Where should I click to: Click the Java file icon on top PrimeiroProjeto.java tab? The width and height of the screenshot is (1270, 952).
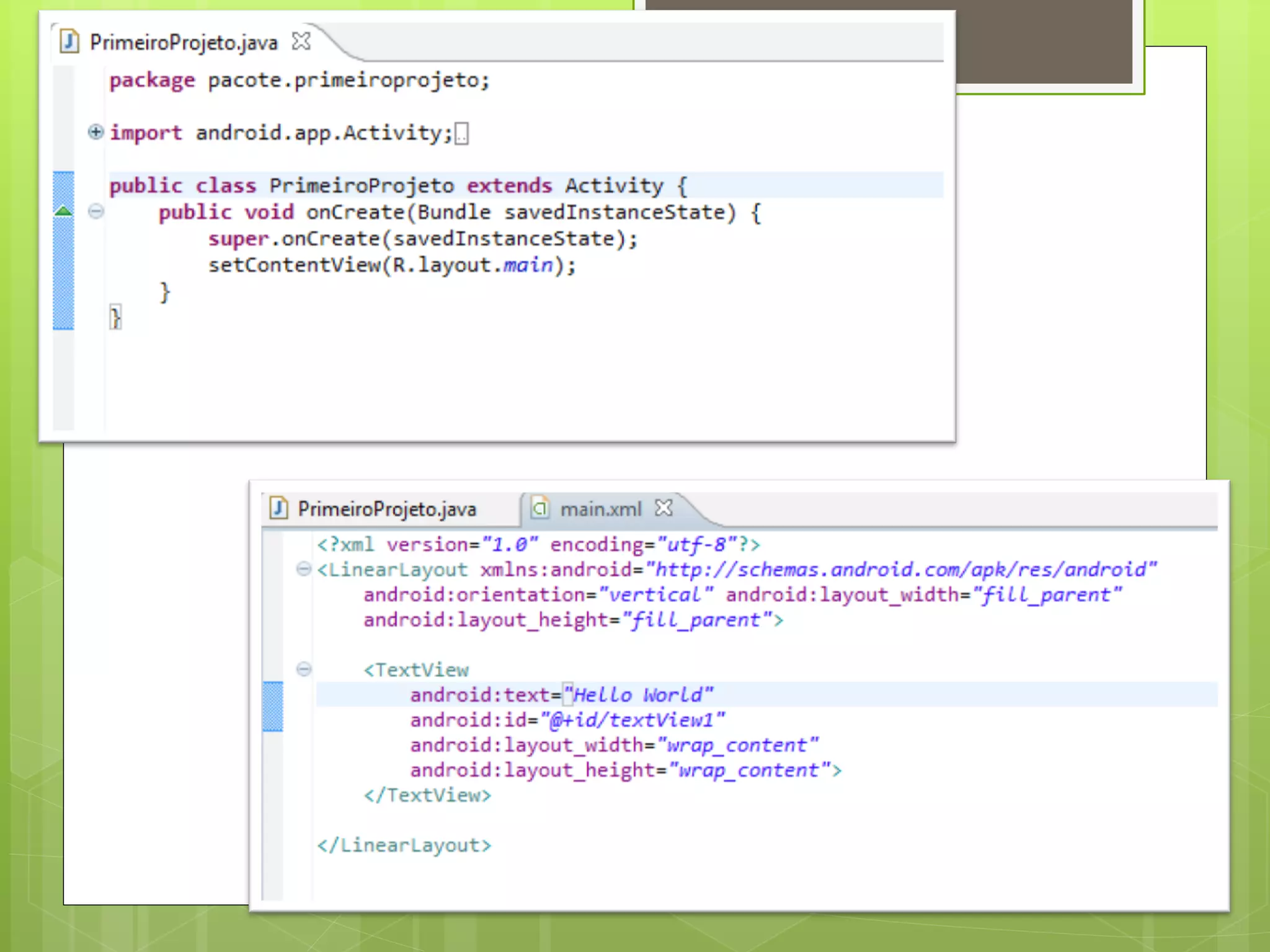click(69, 42)
